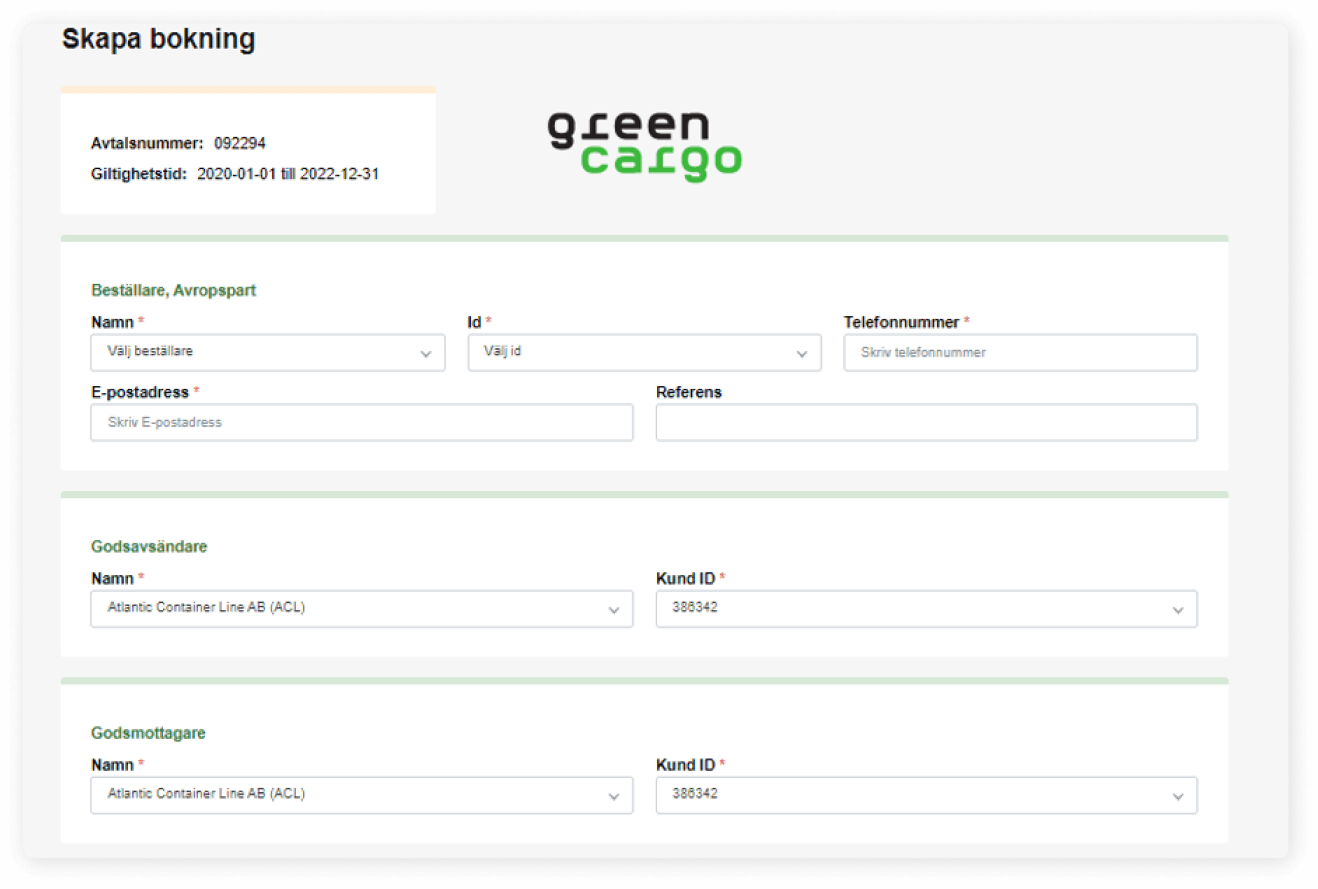
Task: Open the Godsavsändare Kund ID dropdown
Action: [926, 608]
